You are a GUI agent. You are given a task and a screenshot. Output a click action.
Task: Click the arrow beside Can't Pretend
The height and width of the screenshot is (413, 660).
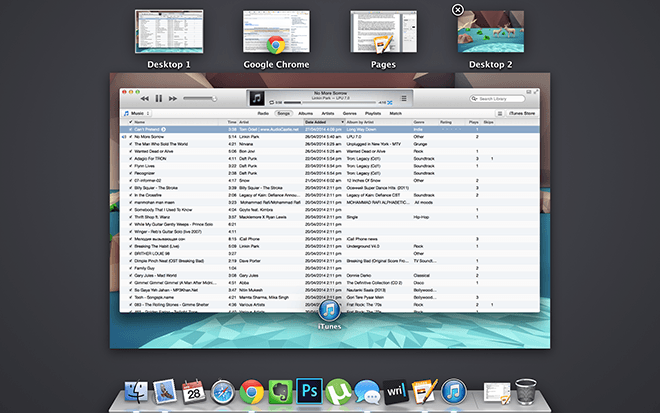(163, 129)
